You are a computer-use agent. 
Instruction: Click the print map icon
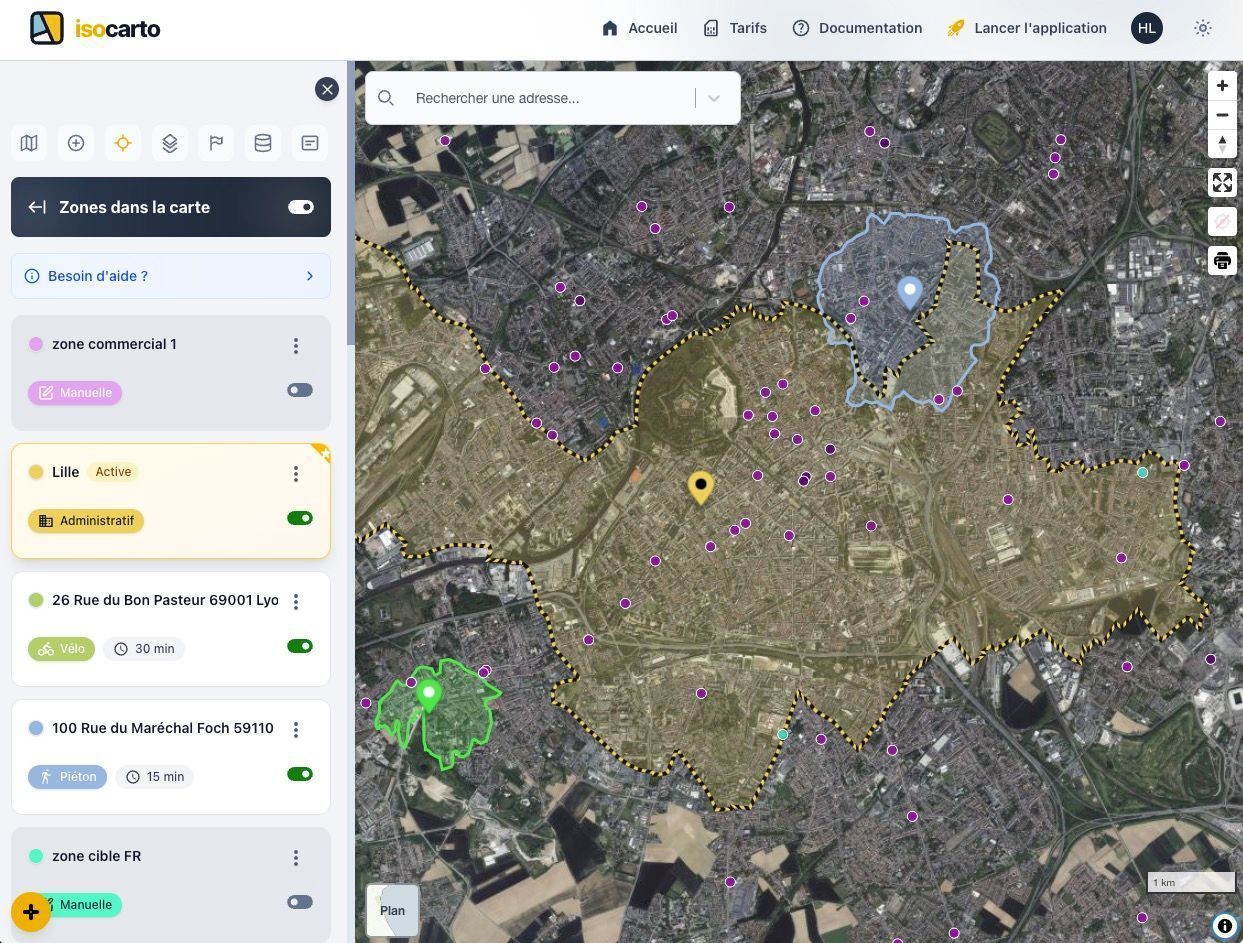(1222, 261)
